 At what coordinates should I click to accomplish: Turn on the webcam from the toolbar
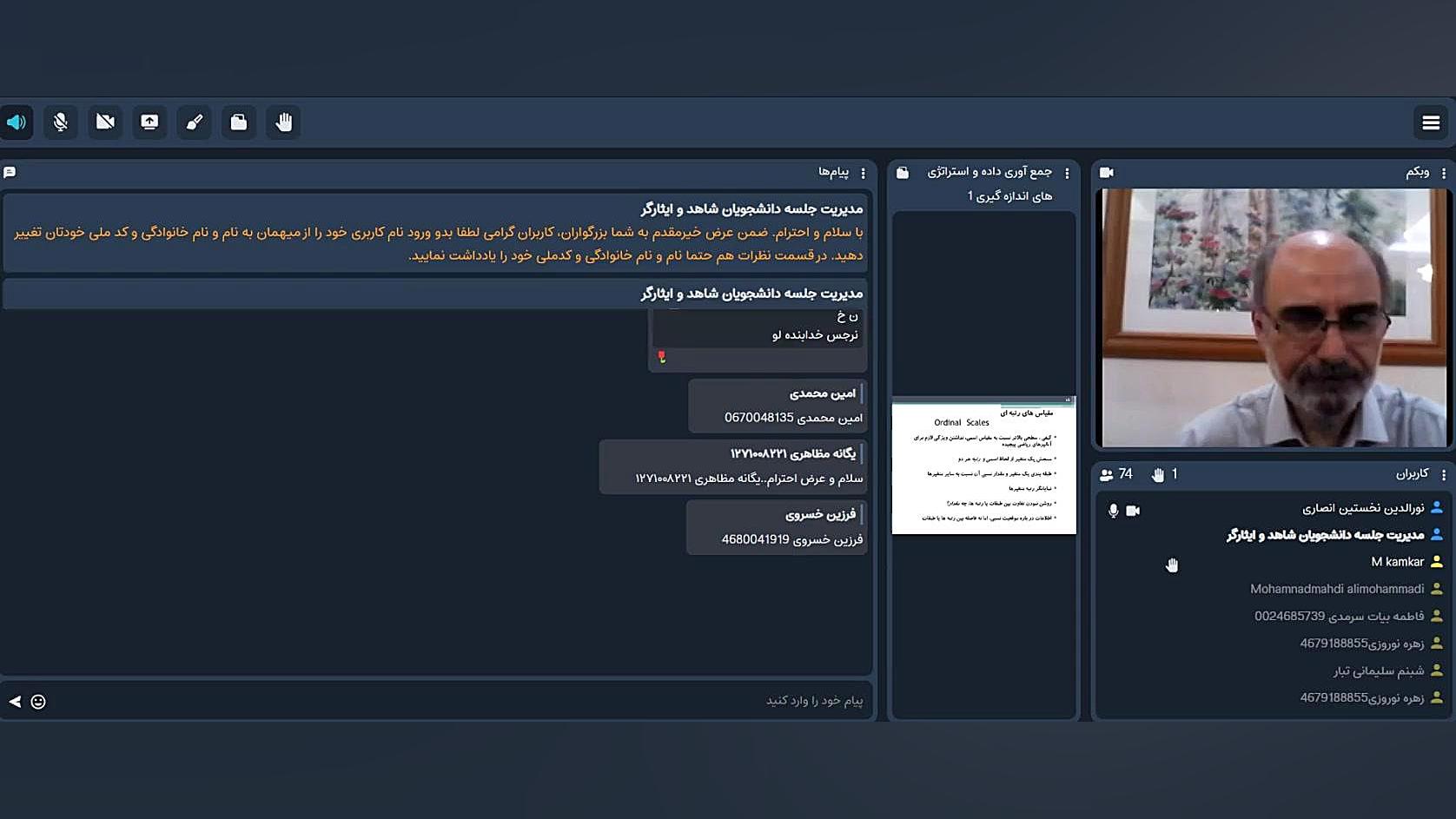pyautogui.click(x=105, y=122)
